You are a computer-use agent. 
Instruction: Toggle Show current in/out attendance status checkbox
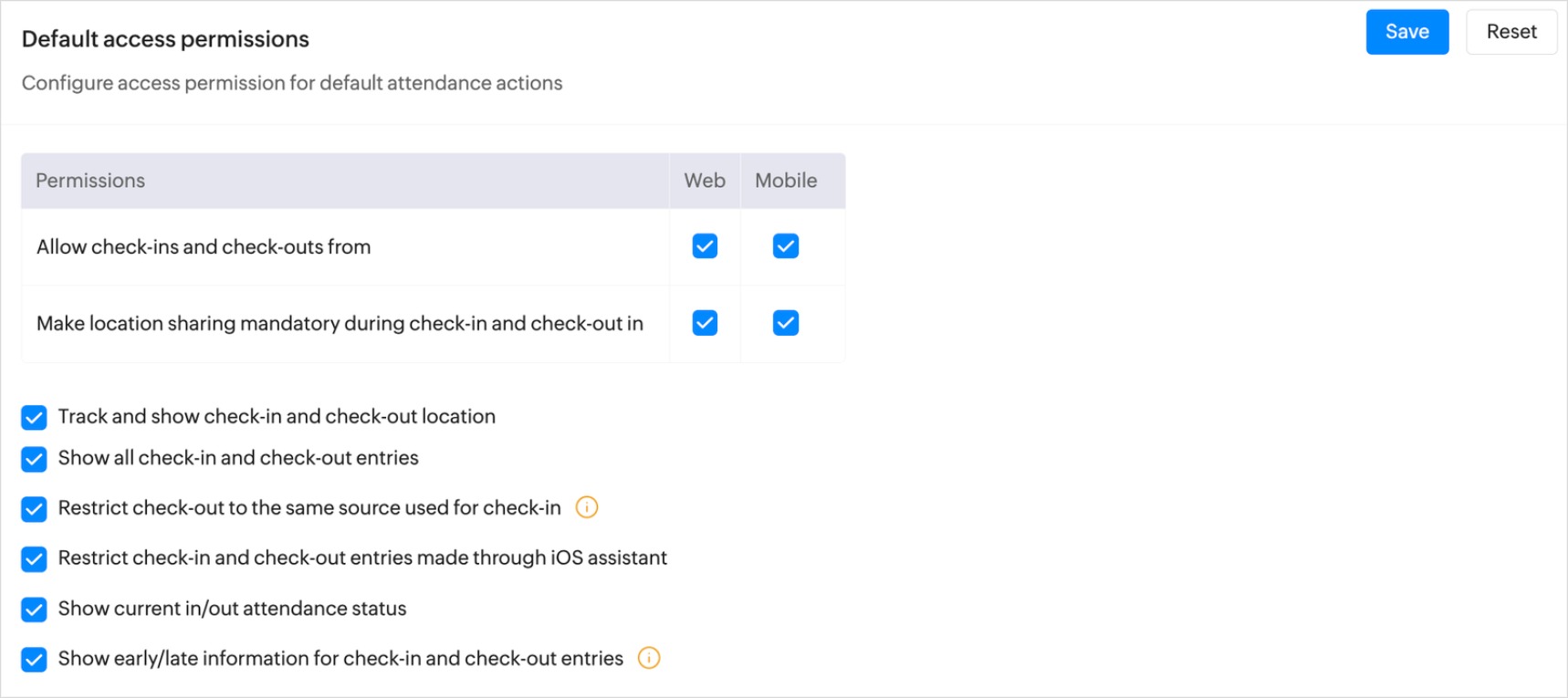point(34,609)
